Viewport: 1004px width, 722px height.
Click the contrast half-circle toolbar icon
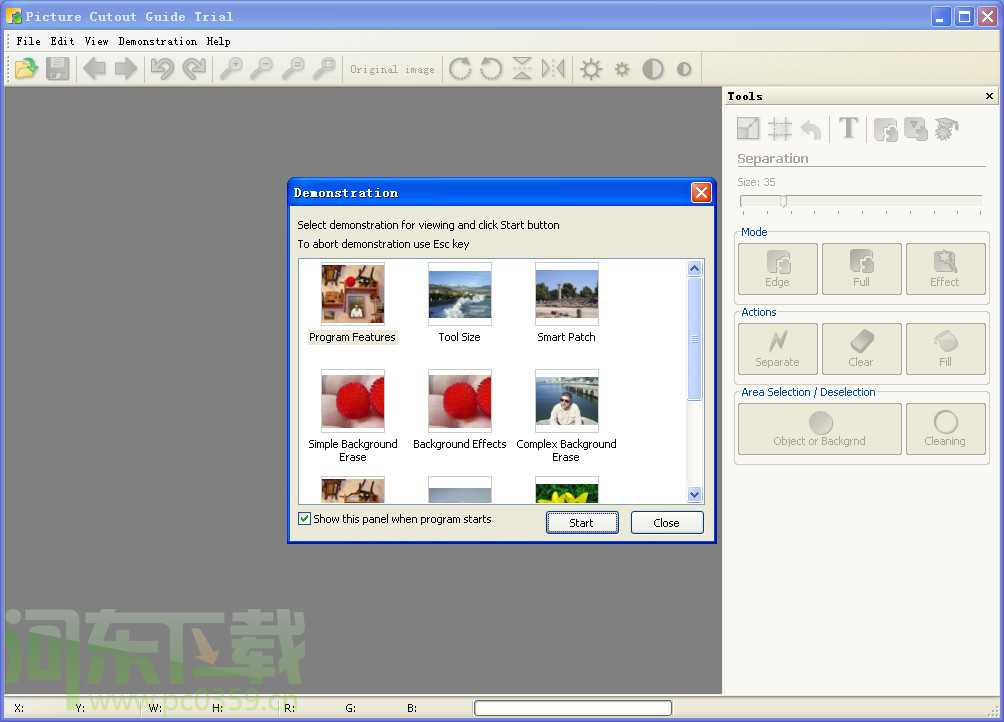[x=653, y=68]
